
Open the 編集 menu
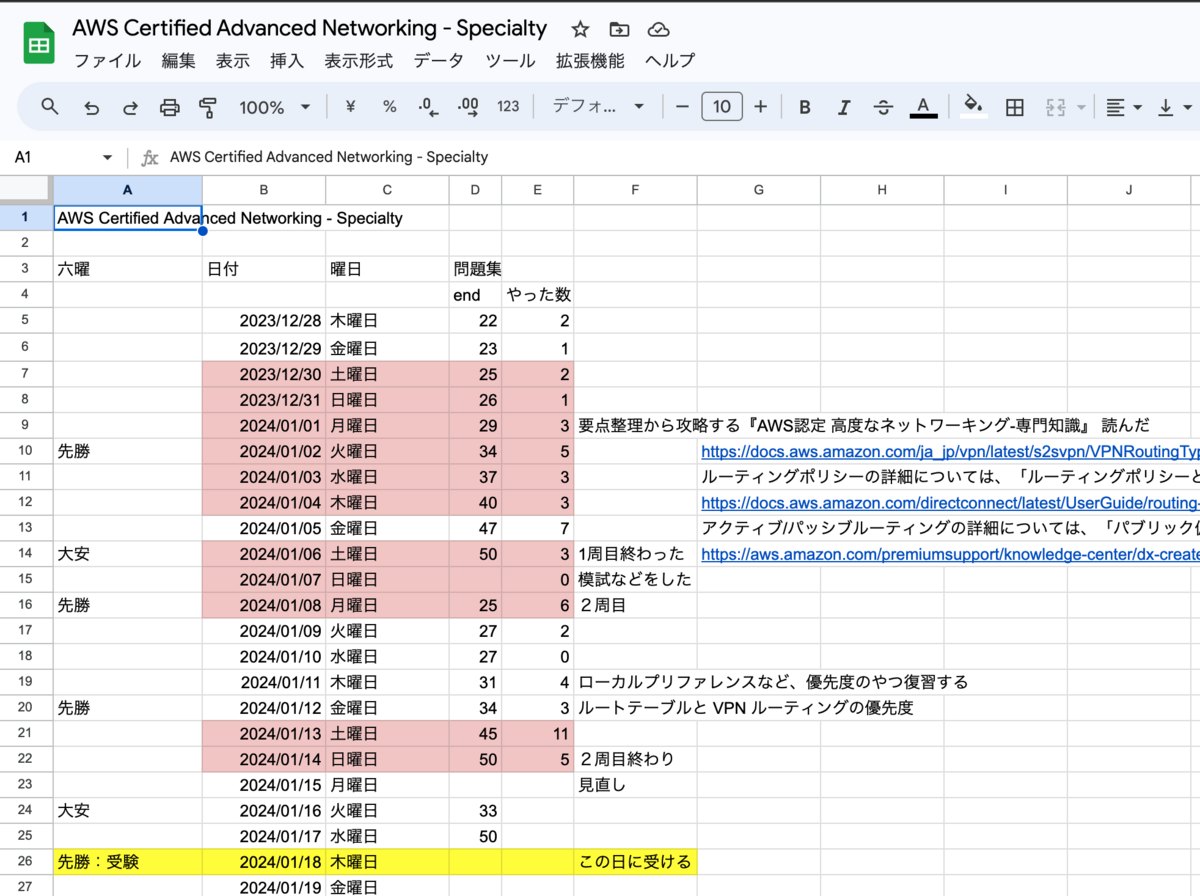pos(179,60)
